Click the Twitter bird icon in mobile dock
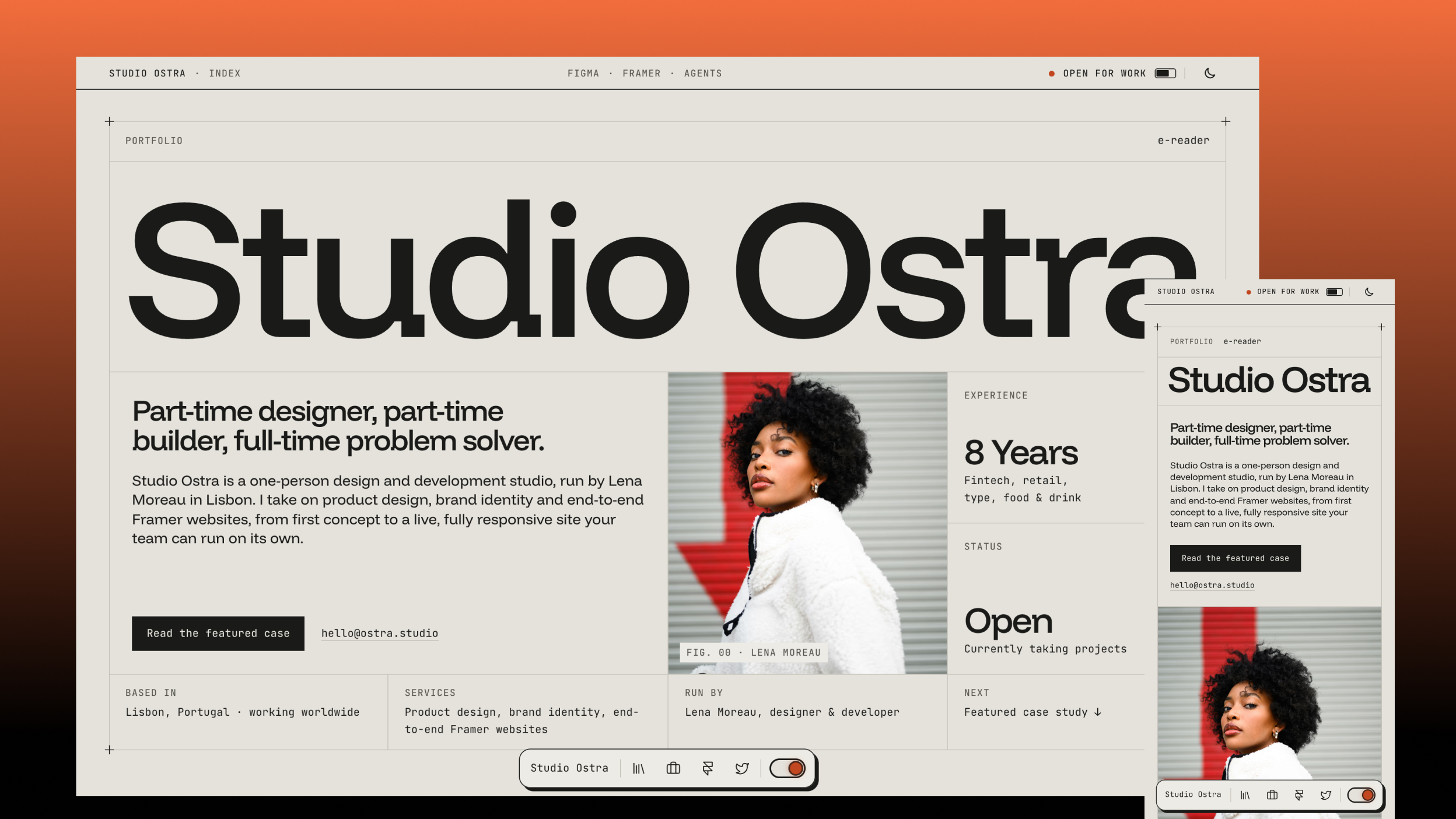Viewport: 1456px width, 819px height. tap(1326, 795)
